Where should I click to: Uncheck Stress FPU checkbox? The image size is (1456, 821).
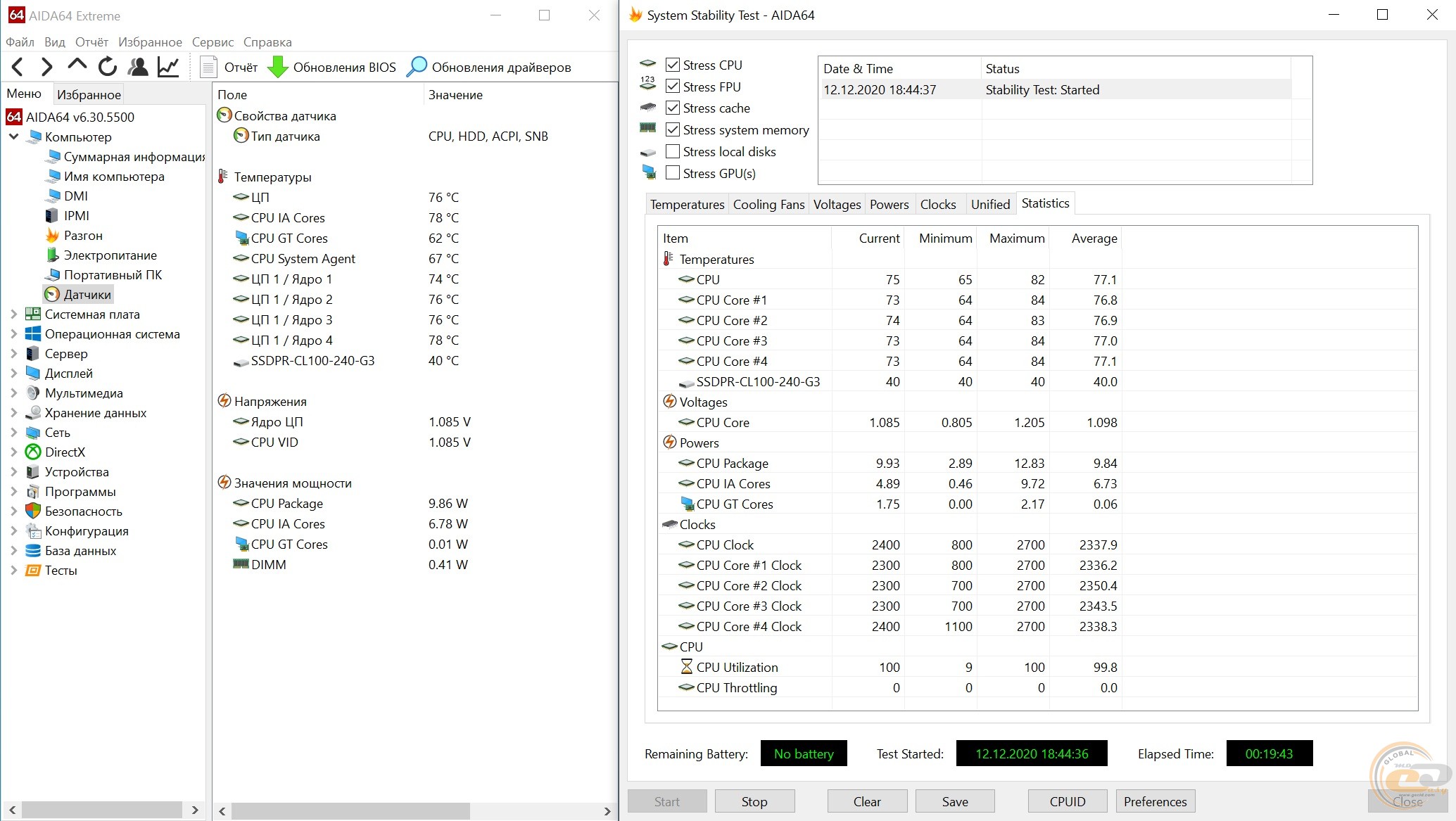(673, 87)
